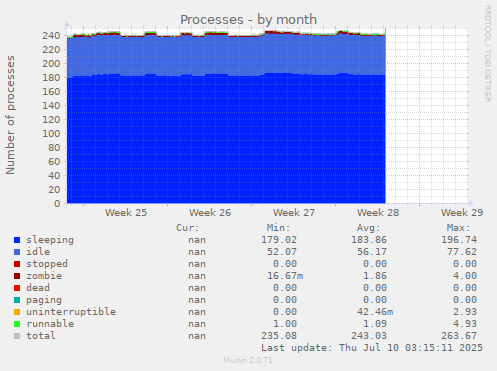Screen dimensions: 497x371
Task: Select the 'uninterruptible' legend label
Action: point(71,312)
